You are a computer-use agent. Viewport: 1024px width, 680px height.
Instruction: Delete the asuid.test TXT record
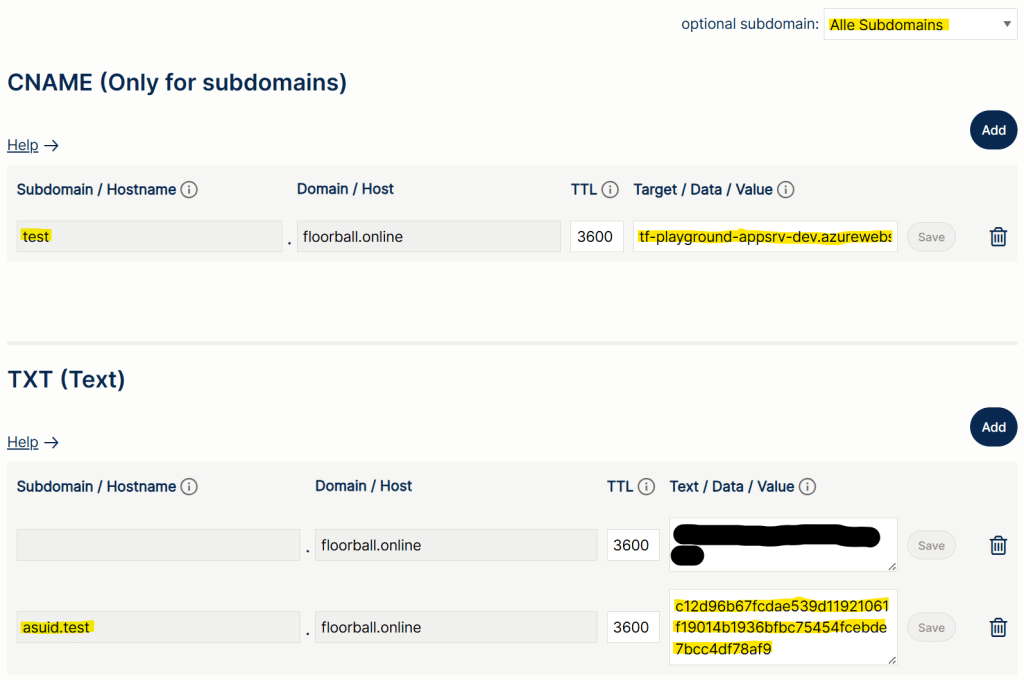coord(997,627)
